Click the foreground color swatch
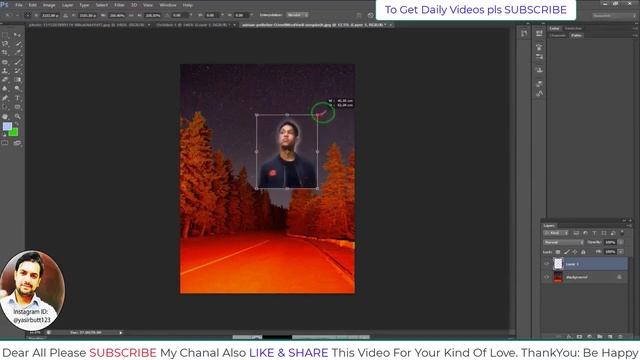Screen dimensions: 640x360 [x=7, y=126]
